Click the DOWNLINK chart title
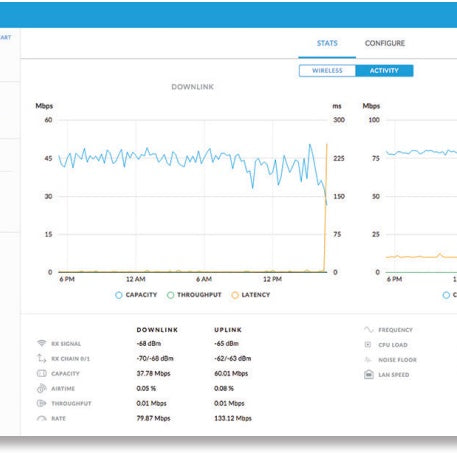 point(193,87)
